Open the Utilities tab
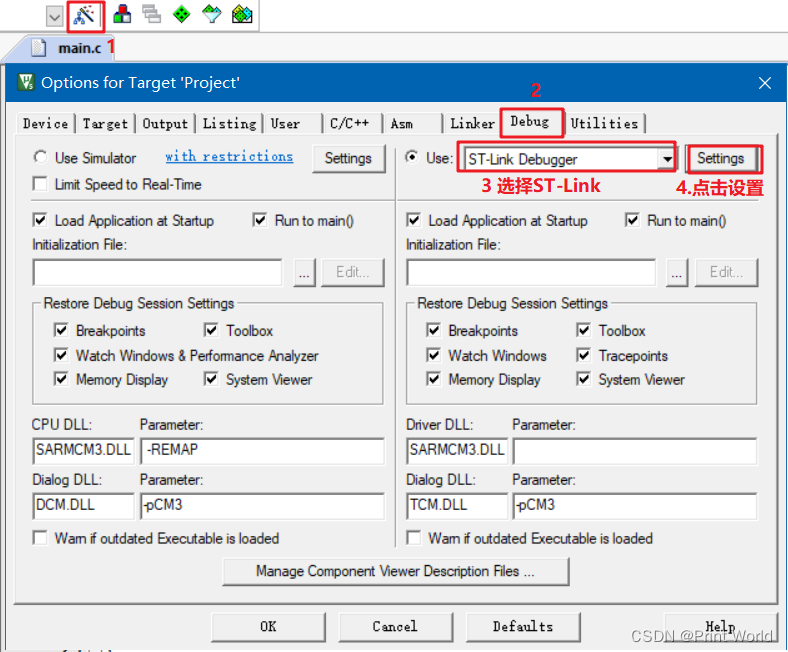Image resolution: width=788 pixels, height=652 pixels. coord(605,124)
